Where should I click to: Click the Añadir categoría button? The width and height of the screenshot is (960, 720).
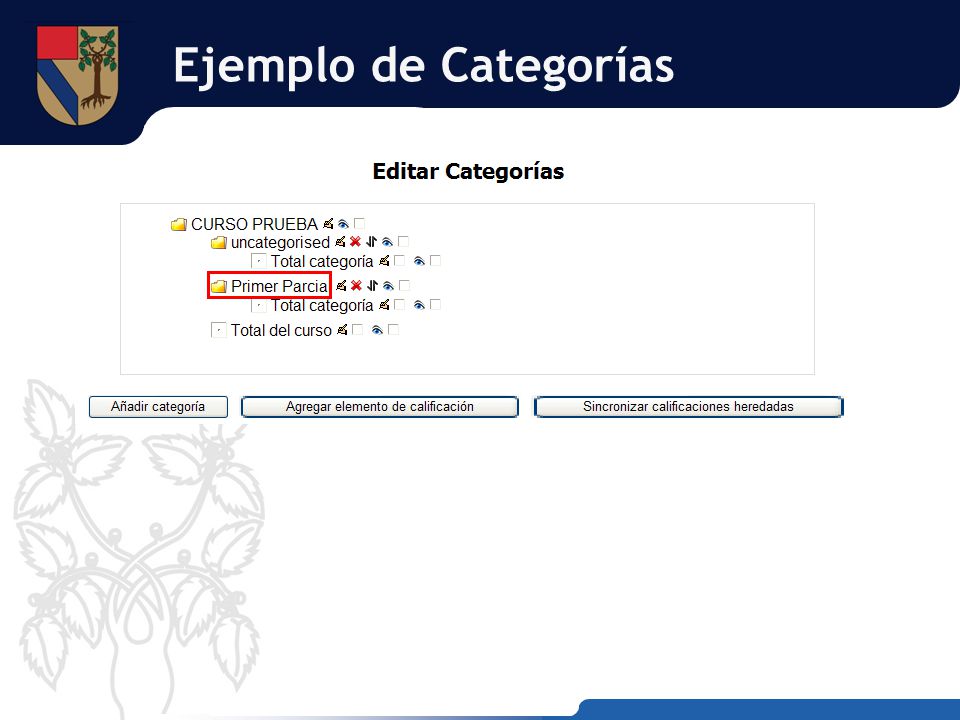[x=158, y=407]
